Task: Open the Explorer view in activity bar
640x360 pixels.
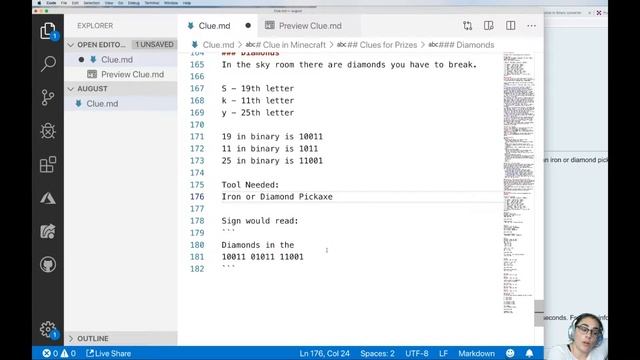Action: [x=48, y=31]
